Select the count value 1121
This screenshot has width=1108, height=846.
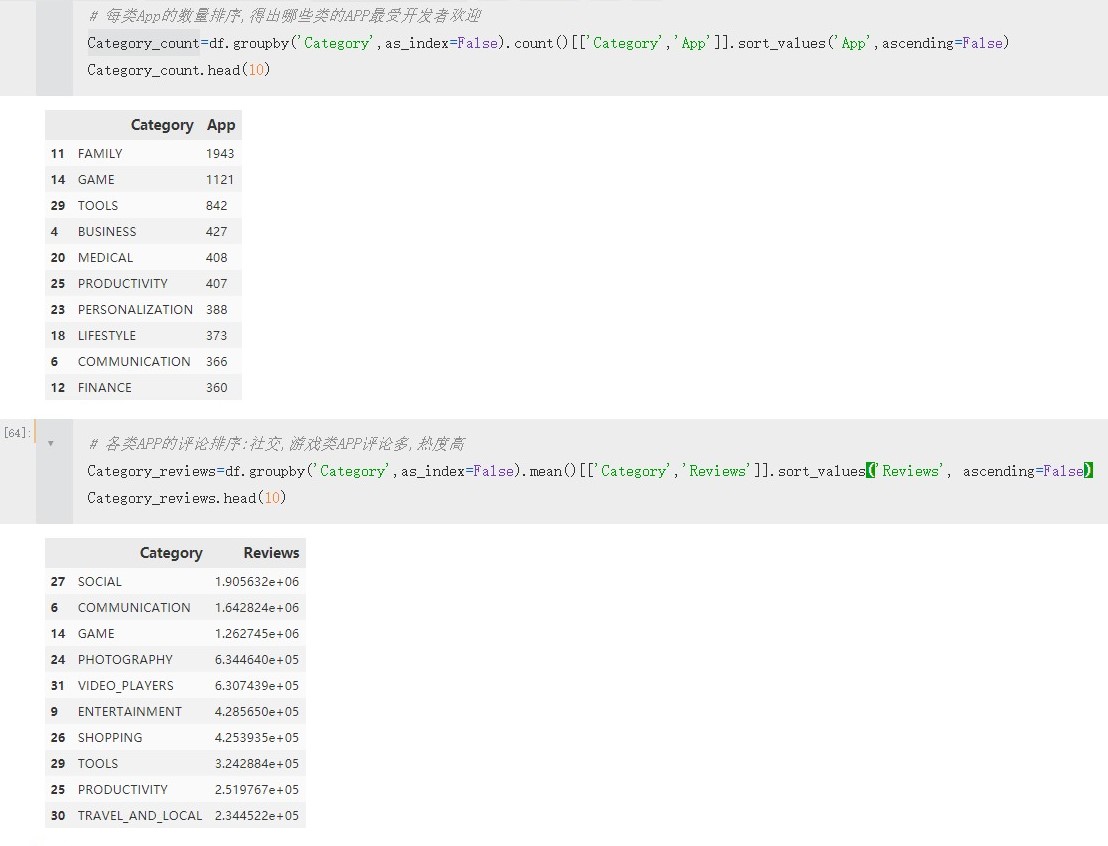[220, 180]
